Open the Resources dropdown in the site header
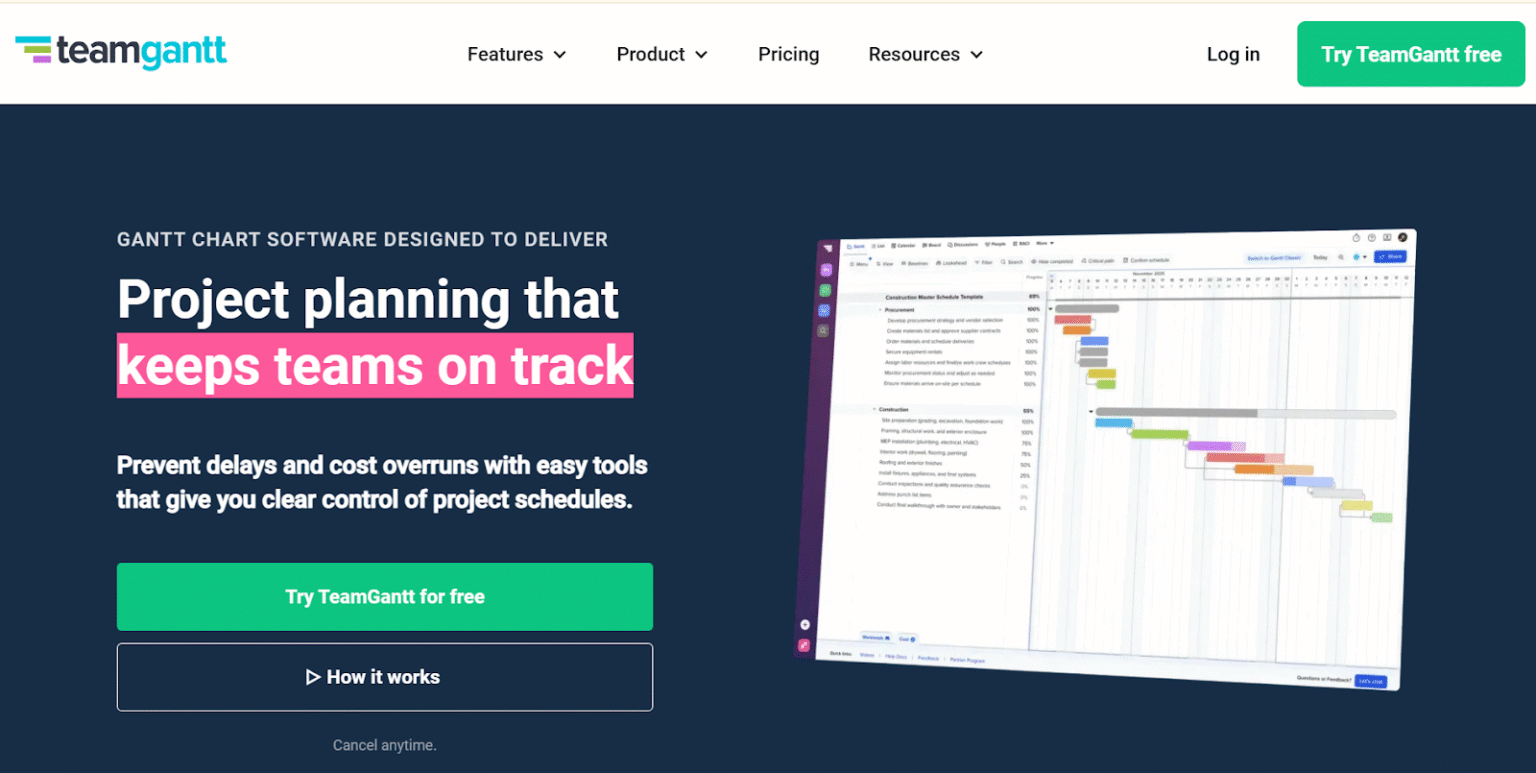Image resolution: width=1536 pixels, height=773 pixels. pos(915,54)
